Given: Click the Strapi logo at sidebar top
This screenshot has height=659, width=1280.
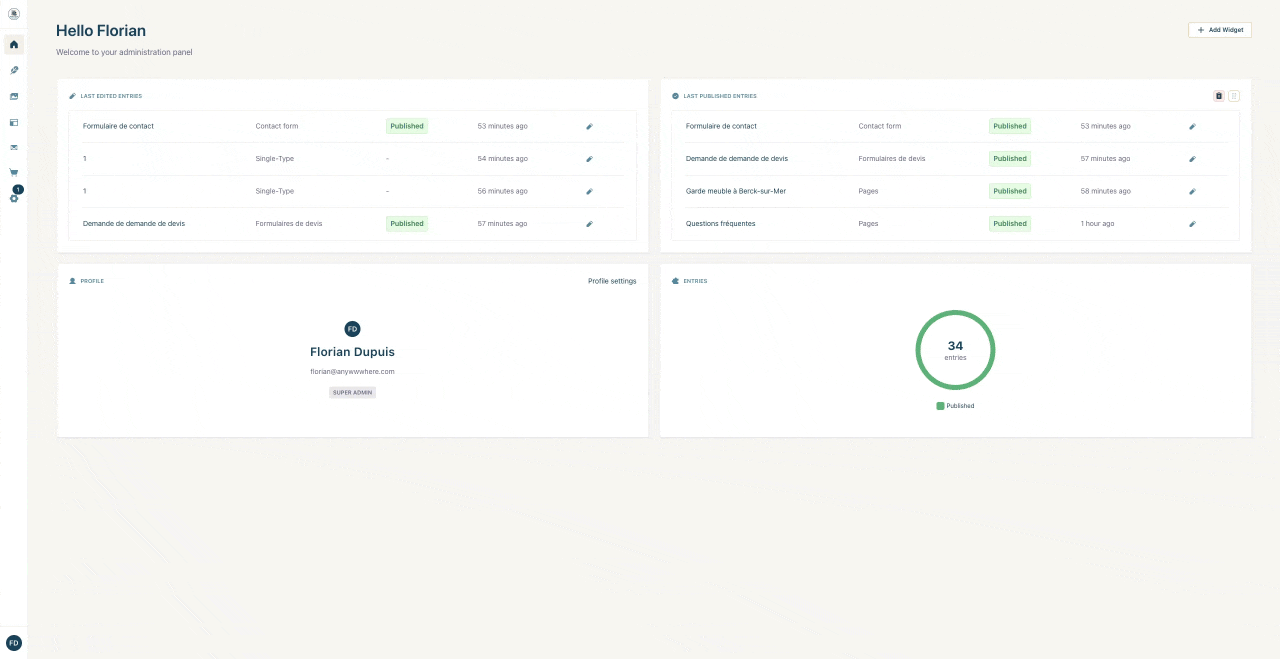Looking at the screenshot, I should [13, 14].
